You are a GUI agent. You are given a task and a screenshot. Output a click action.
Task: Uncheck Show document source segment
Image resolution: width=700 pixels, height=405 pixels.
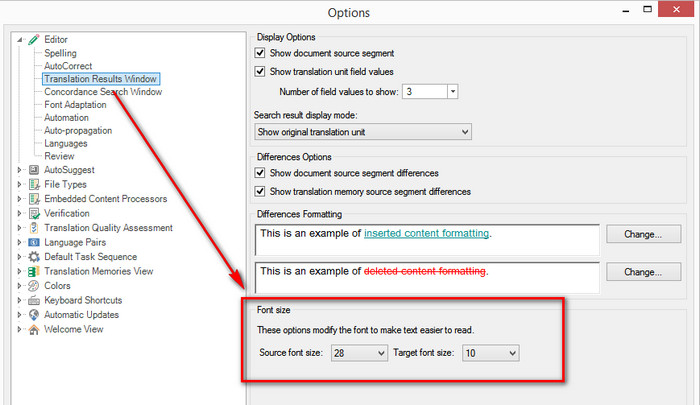click(x=260, y=53)
